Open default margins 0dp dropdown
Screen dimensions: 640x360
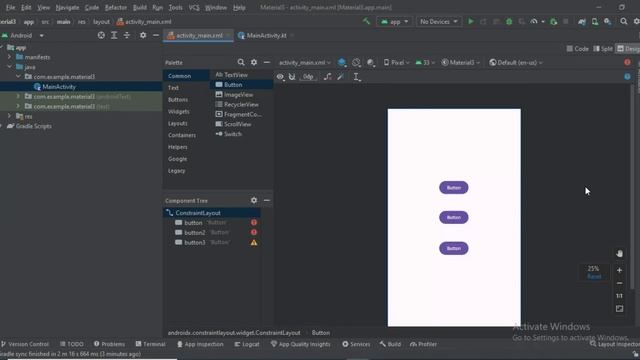click(308, 77)
